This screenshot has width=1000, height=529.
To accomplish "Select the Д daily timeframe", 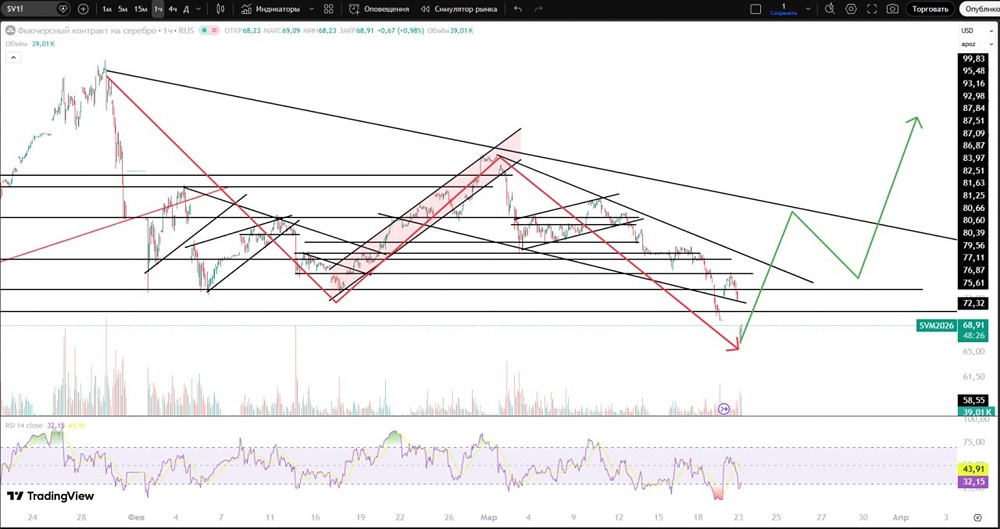I will [186, 9].
